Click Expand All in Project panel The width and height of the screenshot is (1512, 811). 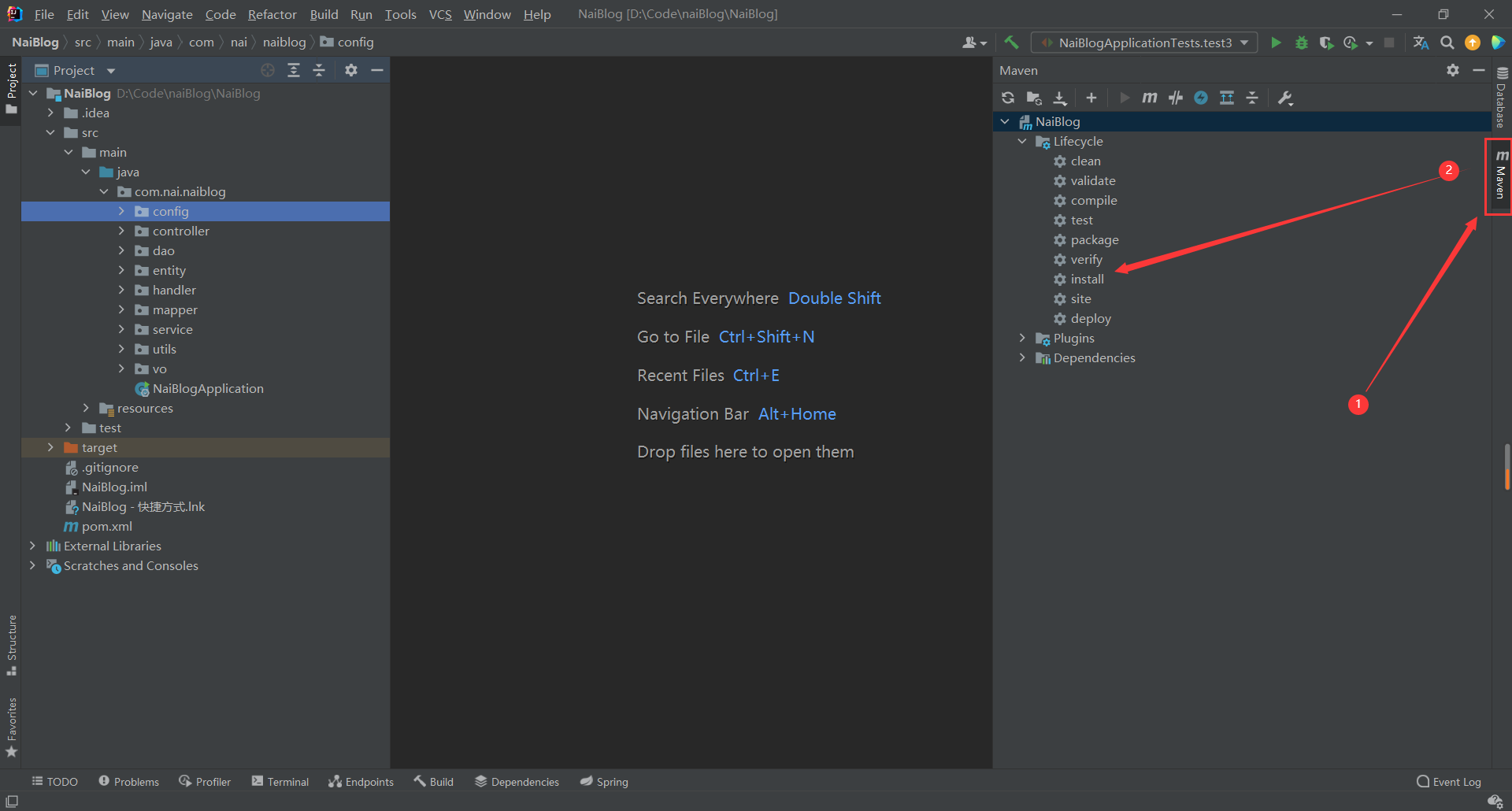(294, 70)
